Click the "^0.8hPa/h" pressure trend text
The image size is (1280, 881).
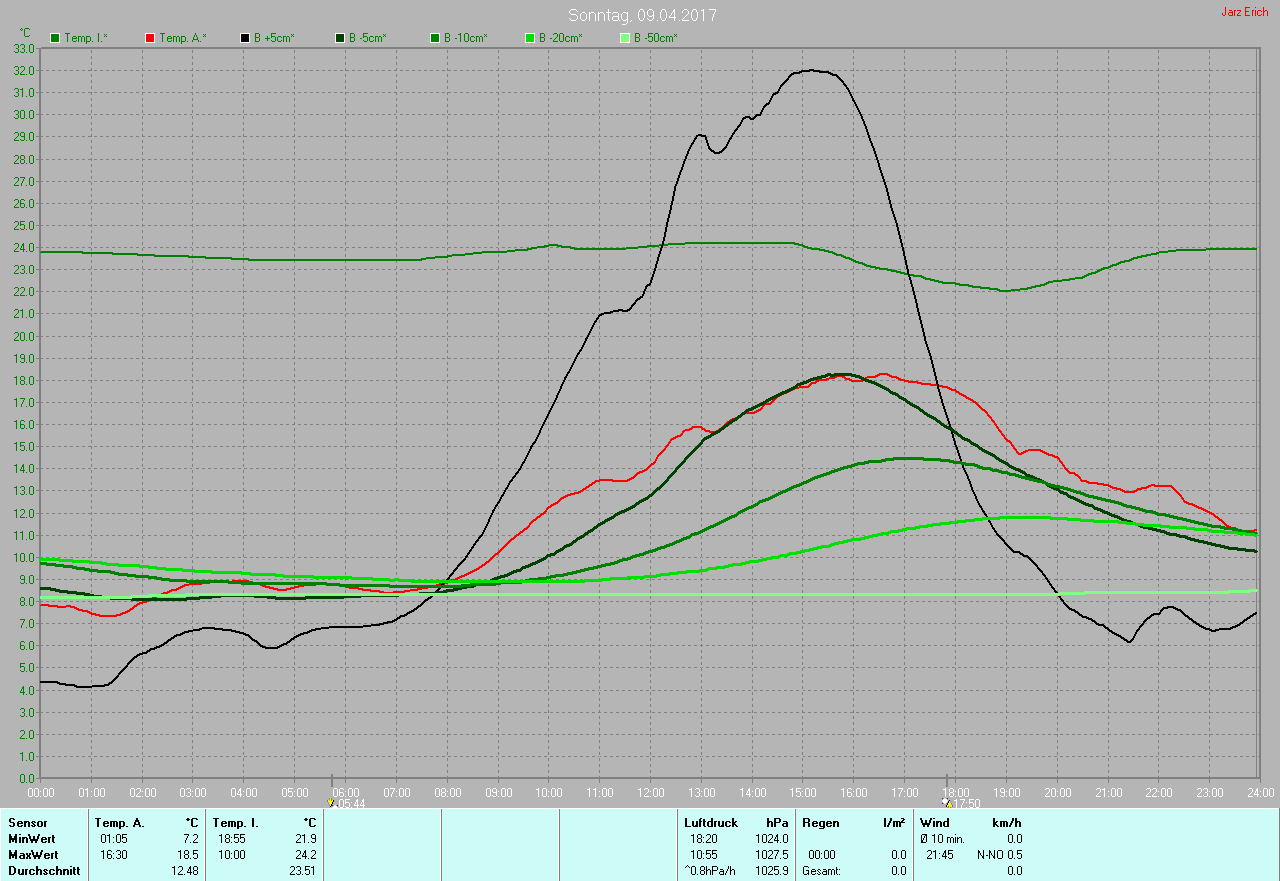click(x=712, y=871)
